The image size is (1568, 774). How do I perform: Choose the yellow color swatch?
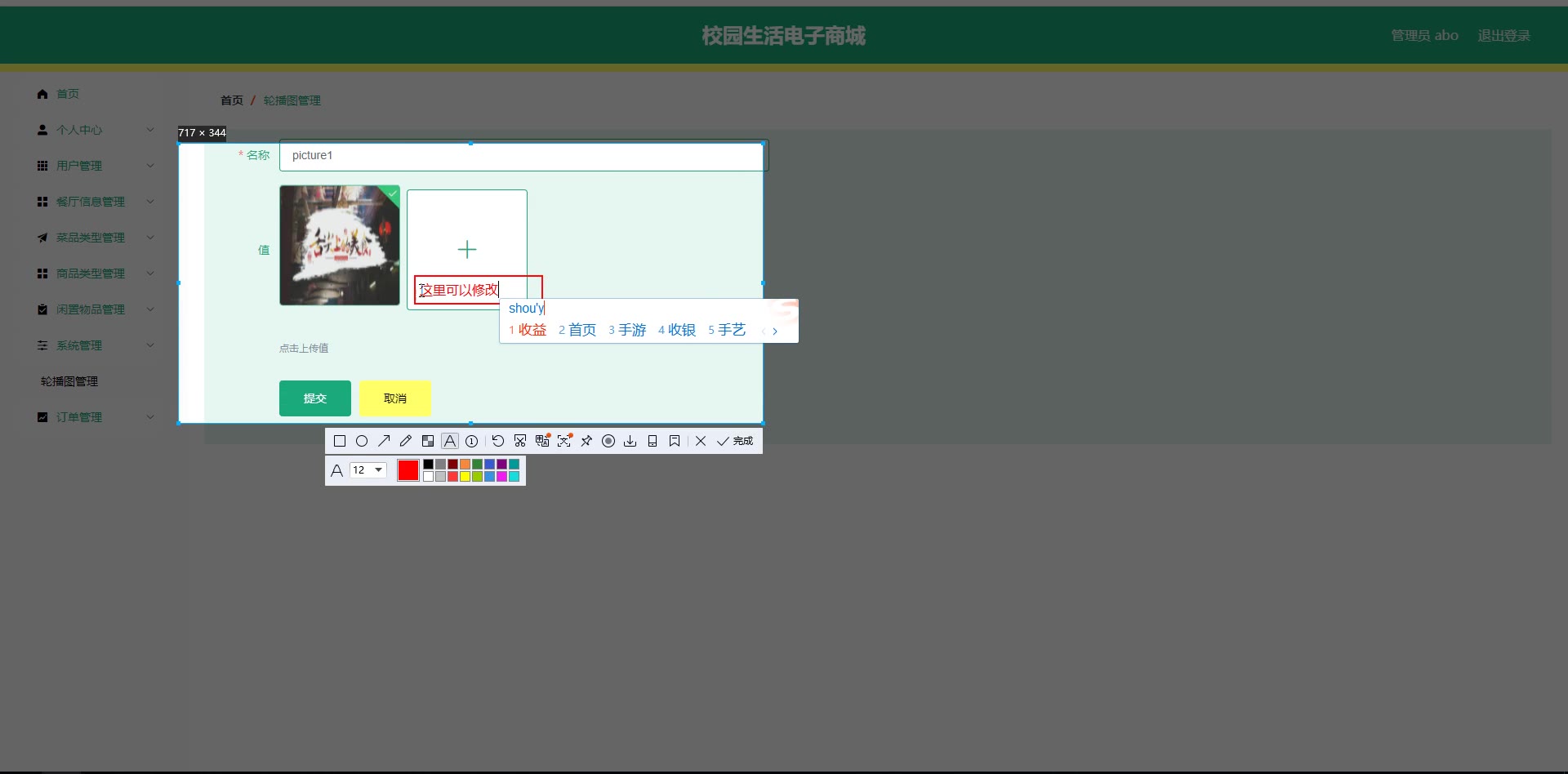465,477
